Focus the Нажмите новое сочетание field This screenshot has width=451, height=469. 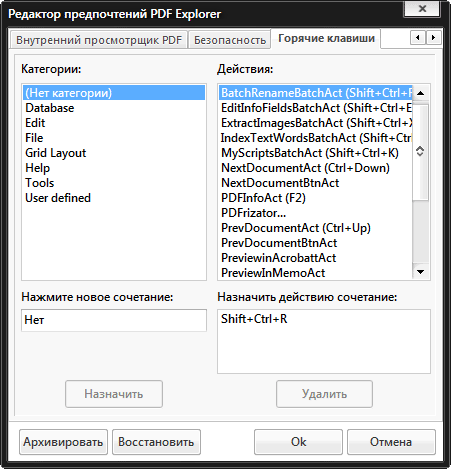point(114,320)
